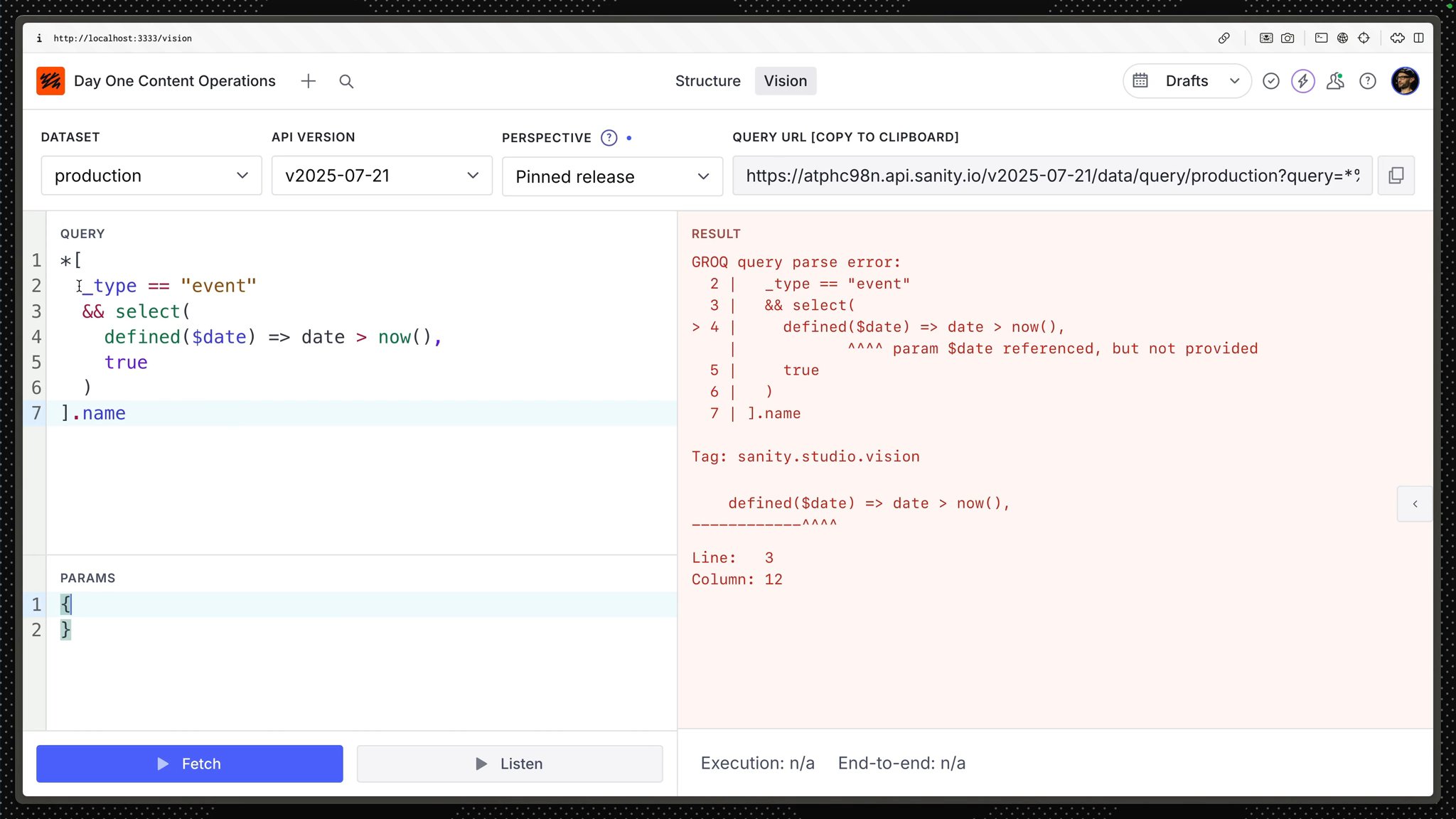1456x819 pixels.
Task: Click the 'true' line in the query
Action: 126,363
